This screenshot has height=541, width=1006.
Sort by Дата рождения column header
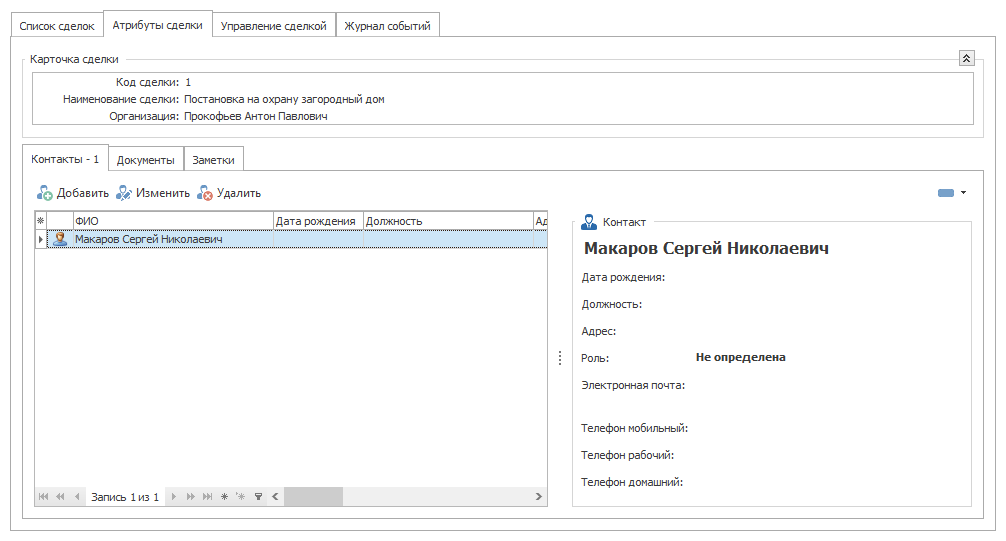318,221
